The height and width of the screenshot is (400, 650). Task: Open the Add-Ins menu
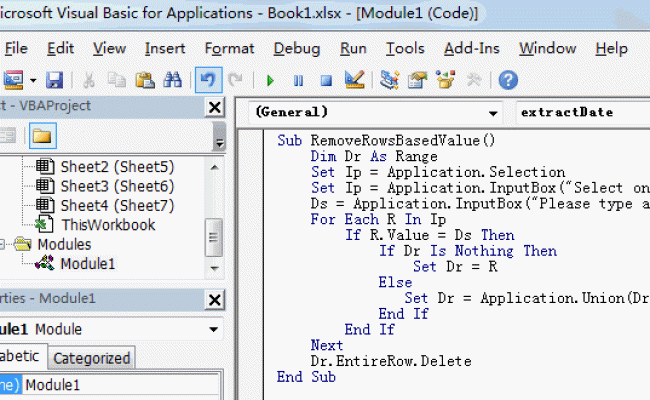(x=472, y=48)
